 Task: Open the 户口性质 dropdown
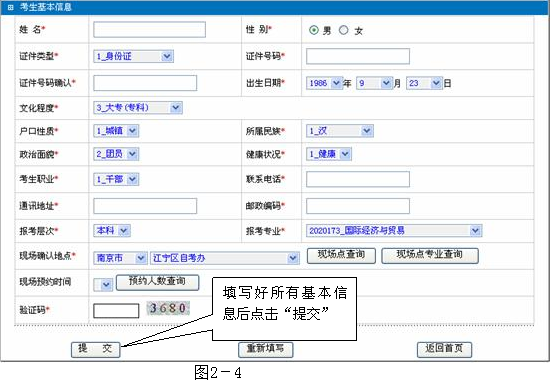tap(116, 131)
